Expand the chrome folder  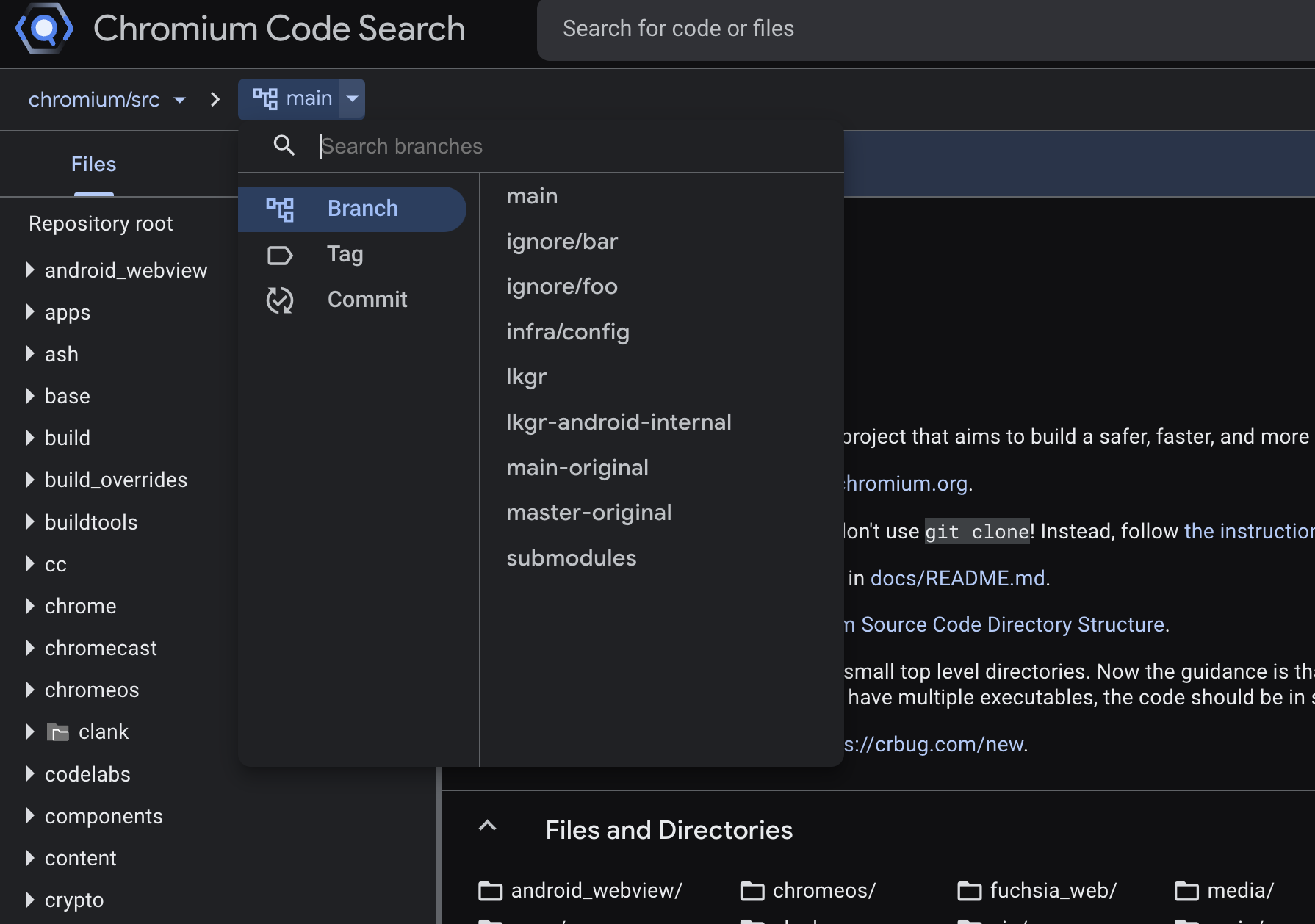click(30, 606)
